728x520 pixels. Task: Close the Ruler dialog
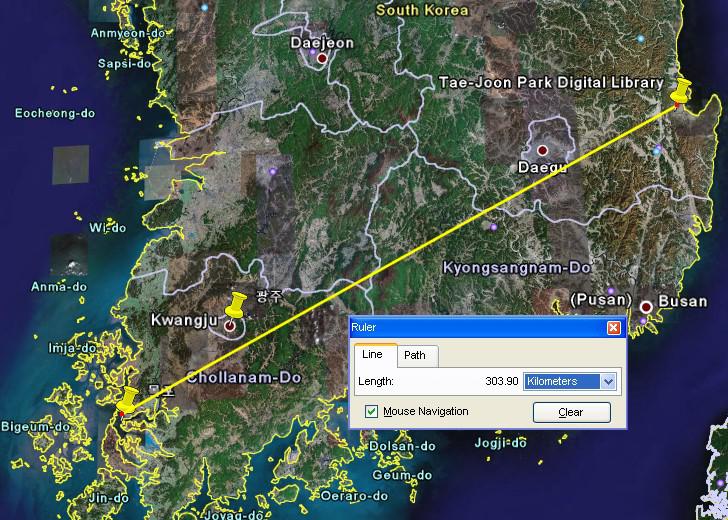[x=613, y=328]
